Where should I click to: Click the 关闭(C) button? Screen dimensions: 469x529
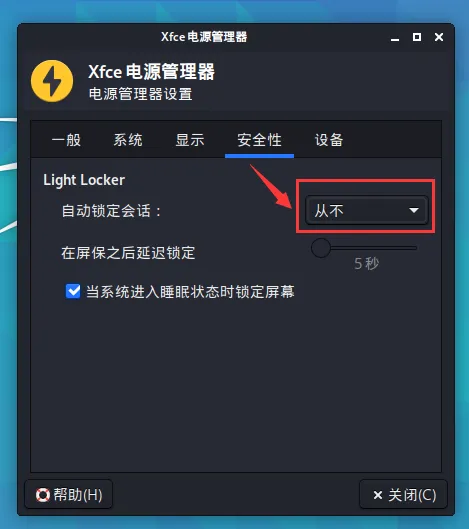pos(404,495)
